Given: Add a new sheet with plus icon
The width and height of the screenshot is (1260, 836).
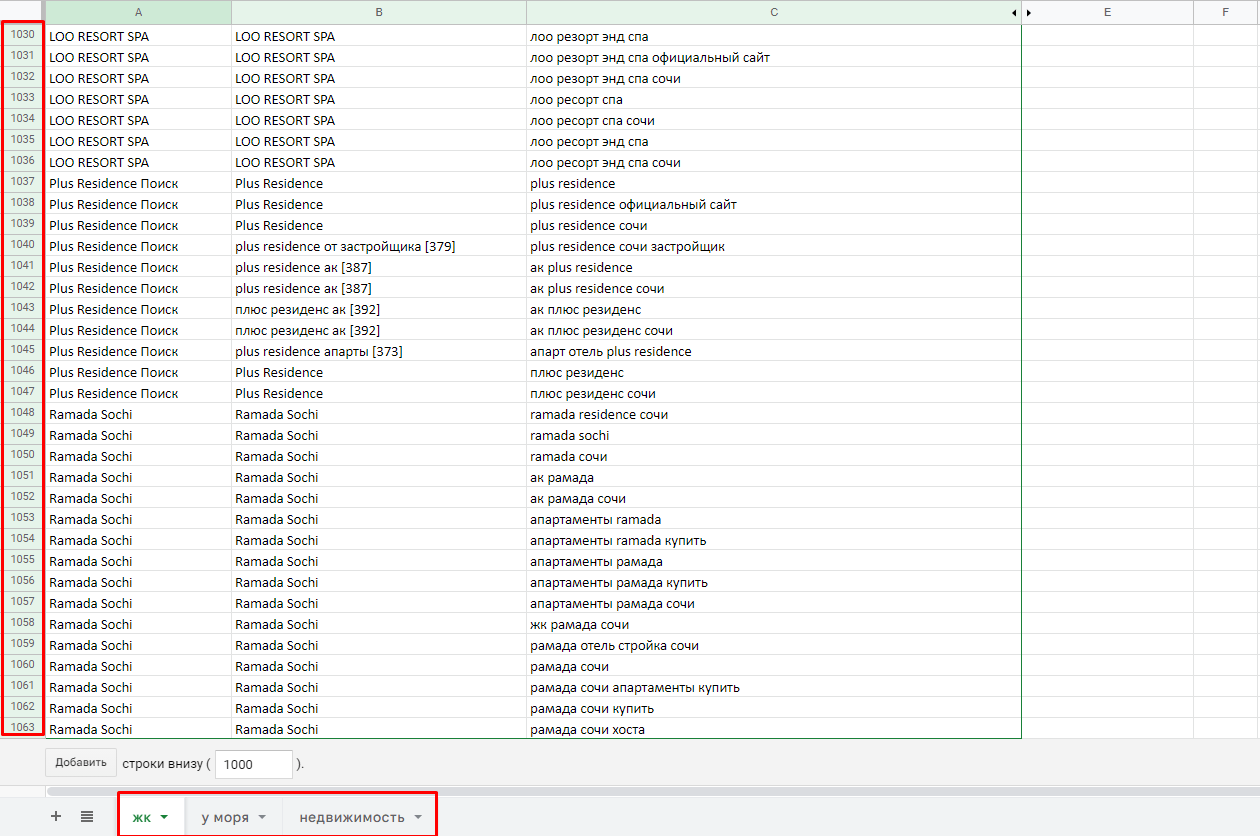Looking at the screenshot, I should click(x=56, y=816).
